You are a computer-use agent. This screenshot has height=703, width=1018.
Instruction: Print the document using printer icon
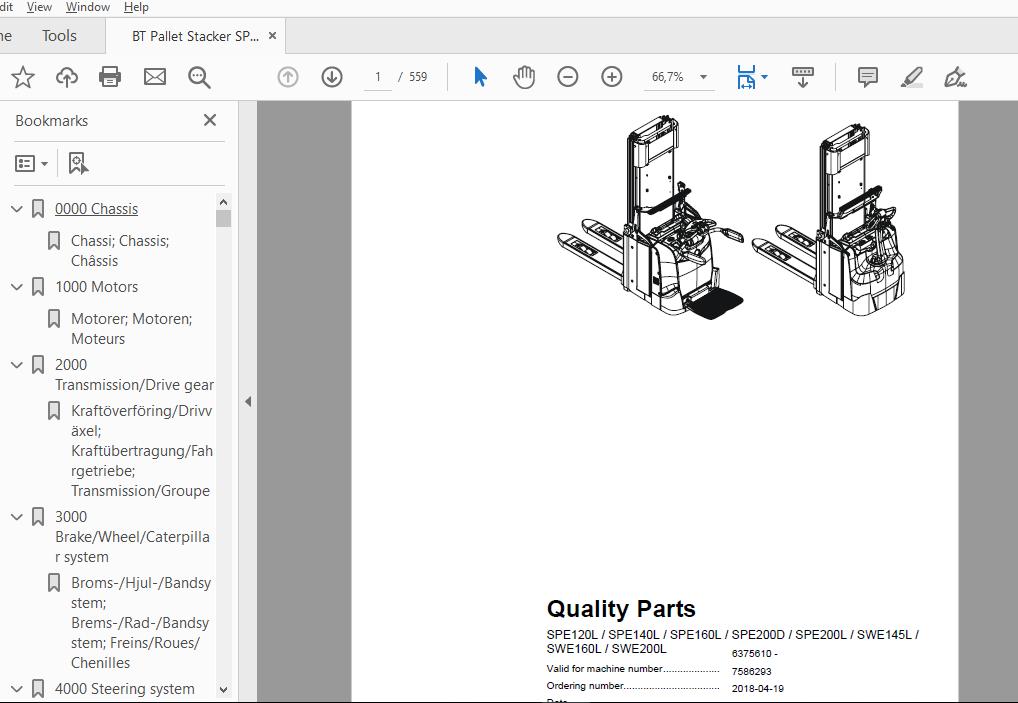tap(110, 77)
